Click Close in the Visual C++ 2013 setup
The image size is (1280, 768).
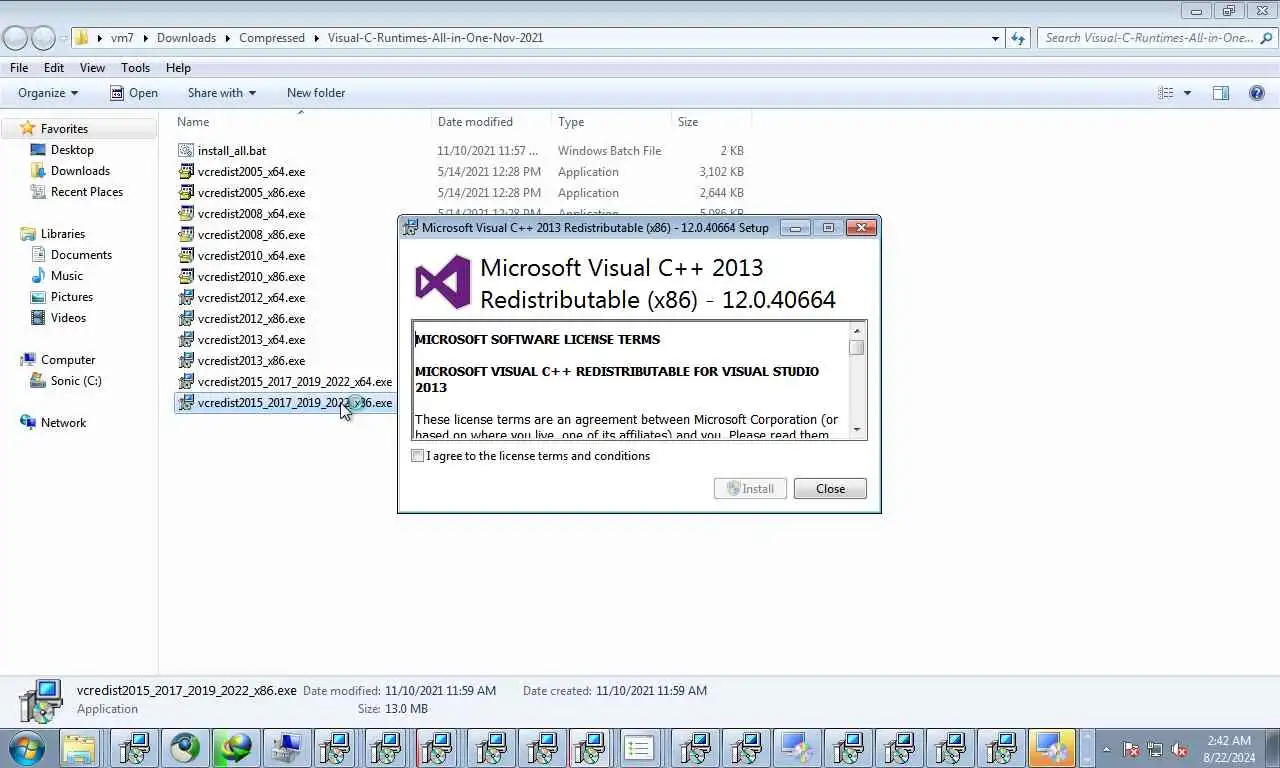(x=830, y=489)
